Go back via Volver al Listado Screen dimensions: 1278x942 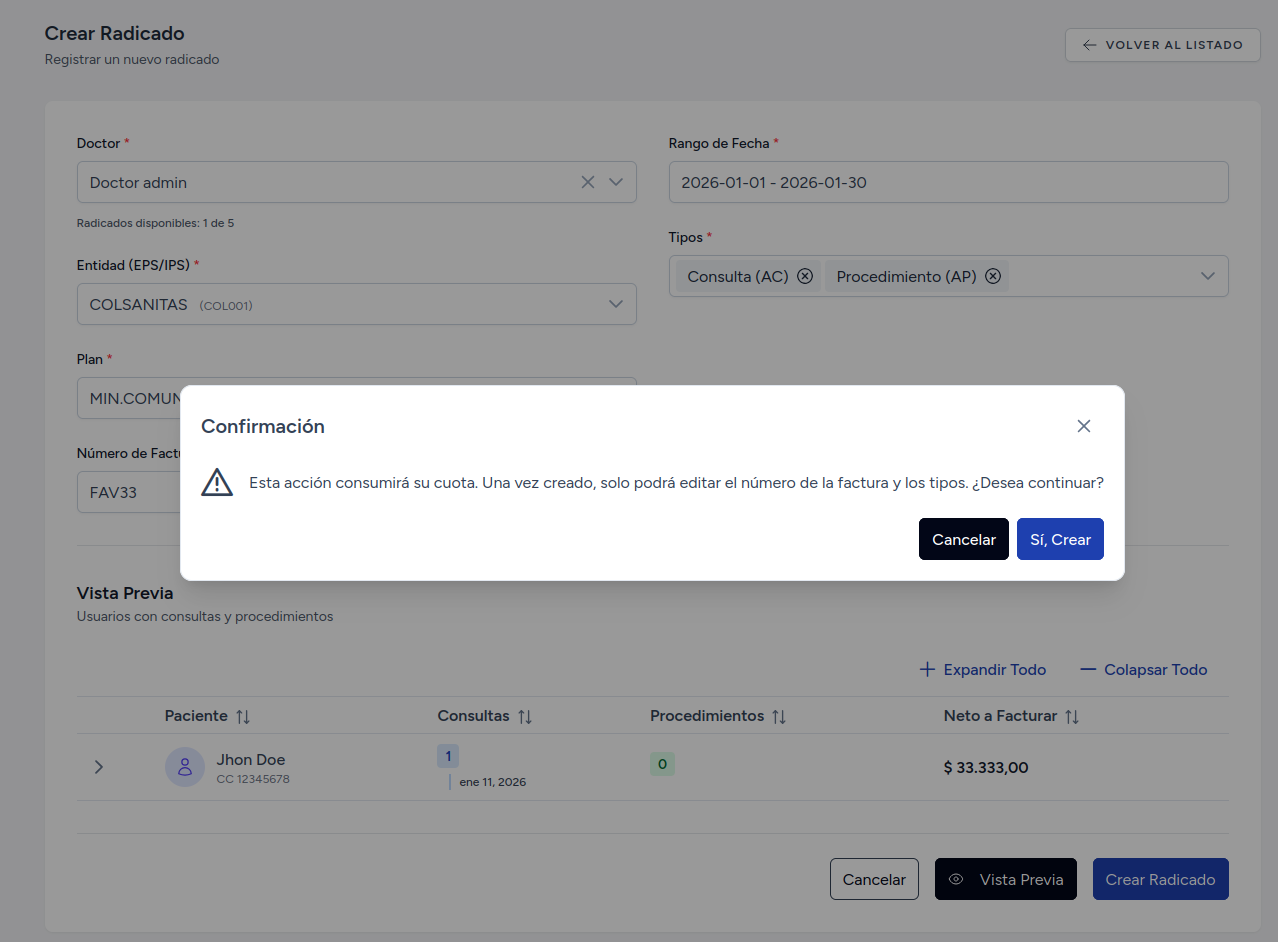[x=1163, y=45]
